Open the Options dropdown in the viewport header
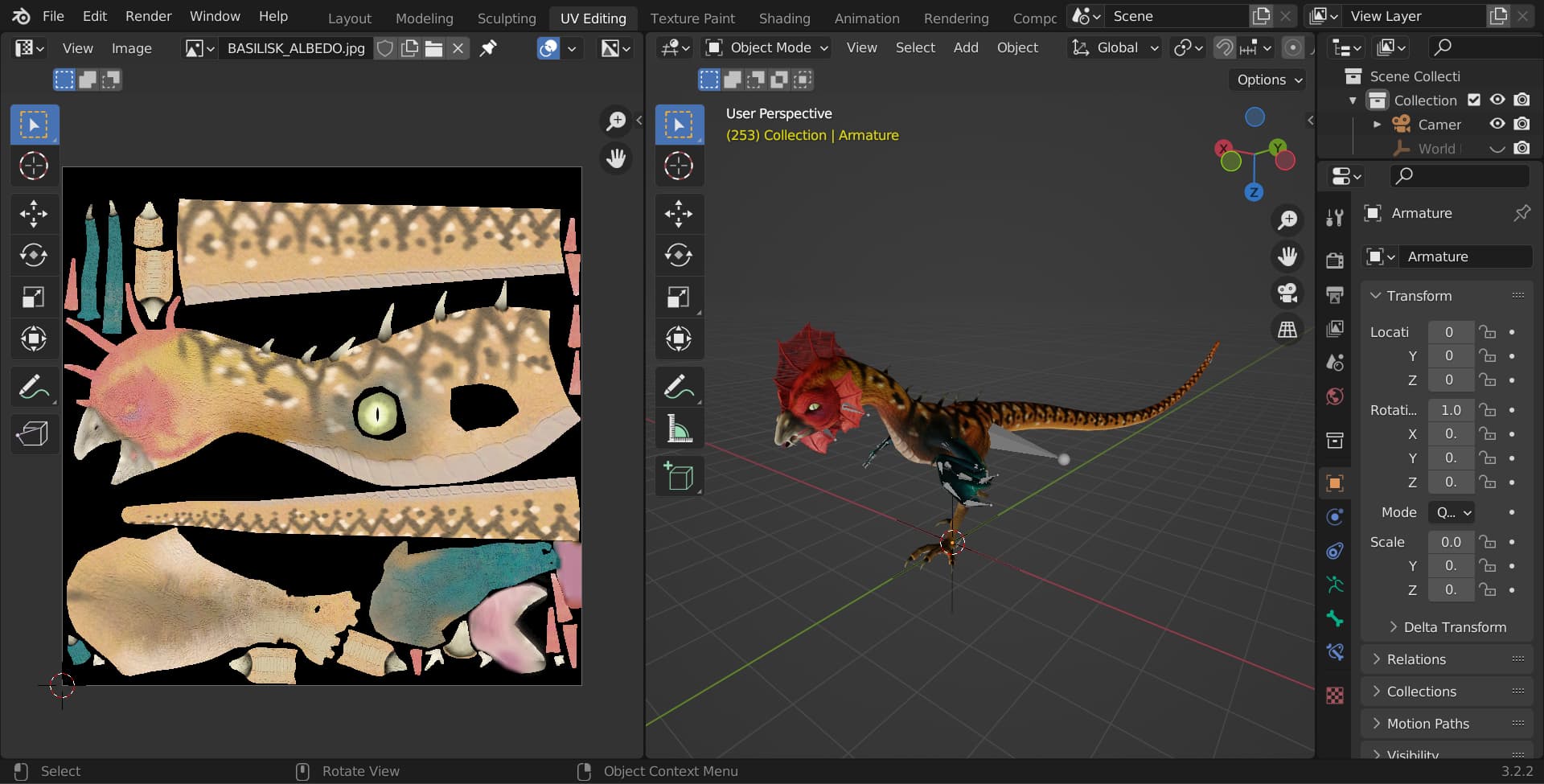The image size is (1544, 784). pyautogui.click(x=1267, y=80)
